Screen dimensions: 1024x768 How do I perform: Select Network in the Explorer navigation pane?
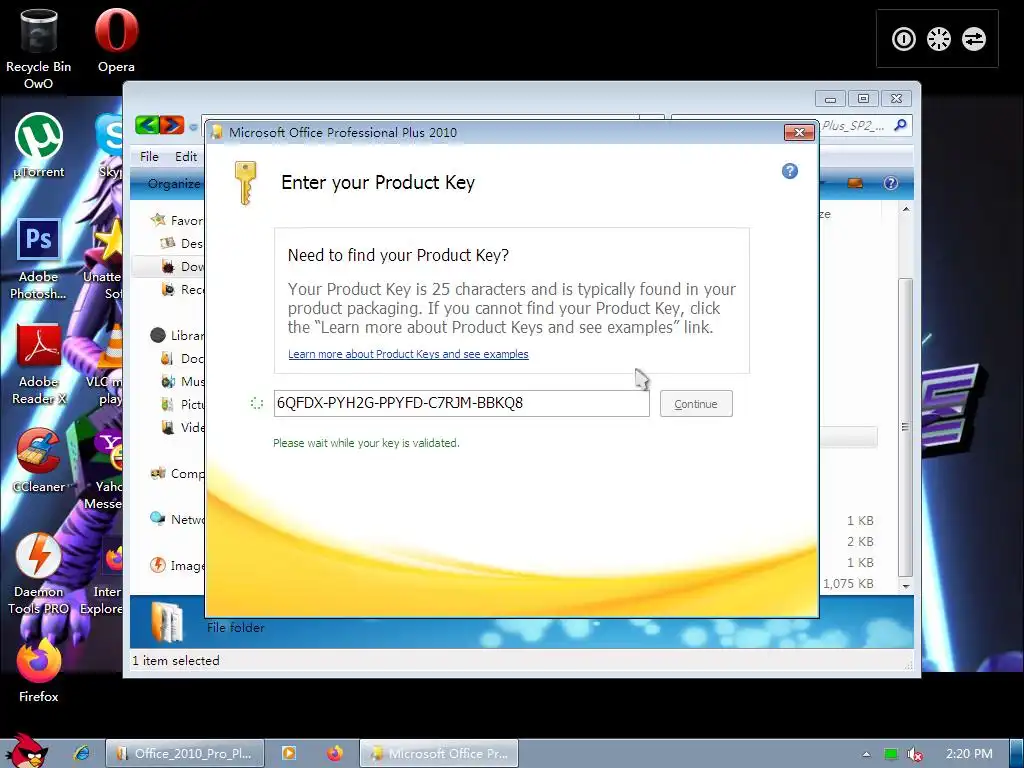[x=178, y=519]
